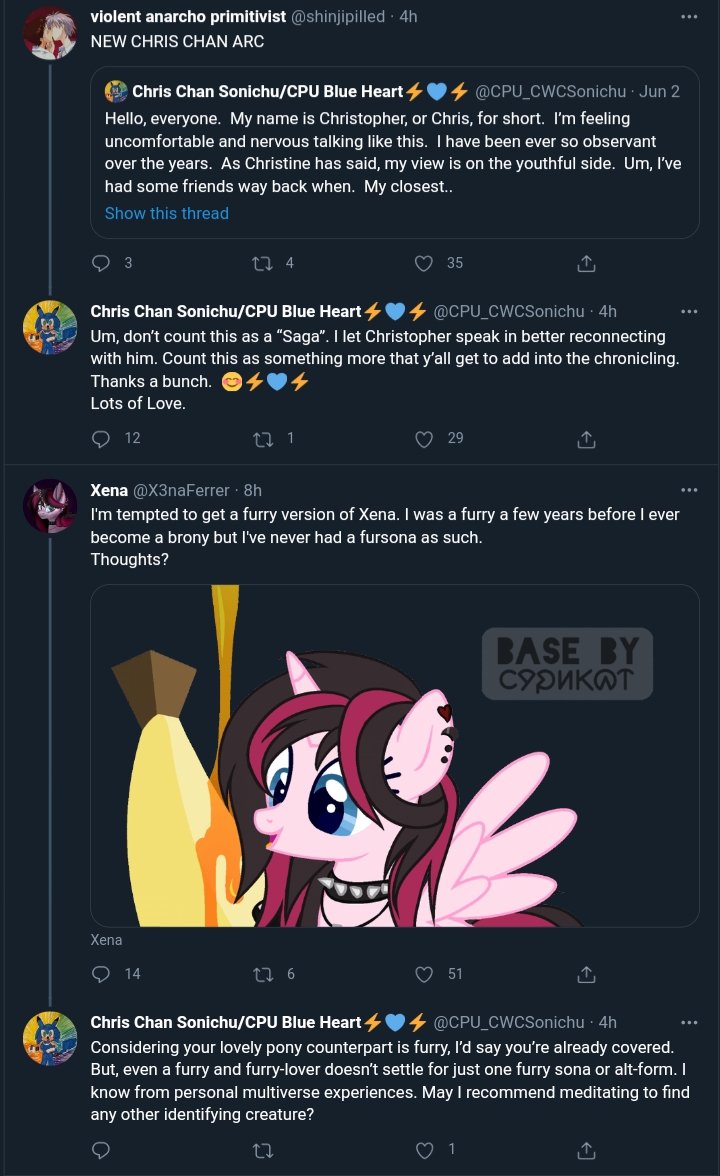Like the NEW CHRIS CHAN ARC tweet
720x1176 pixels.
[x=424, y=263]
